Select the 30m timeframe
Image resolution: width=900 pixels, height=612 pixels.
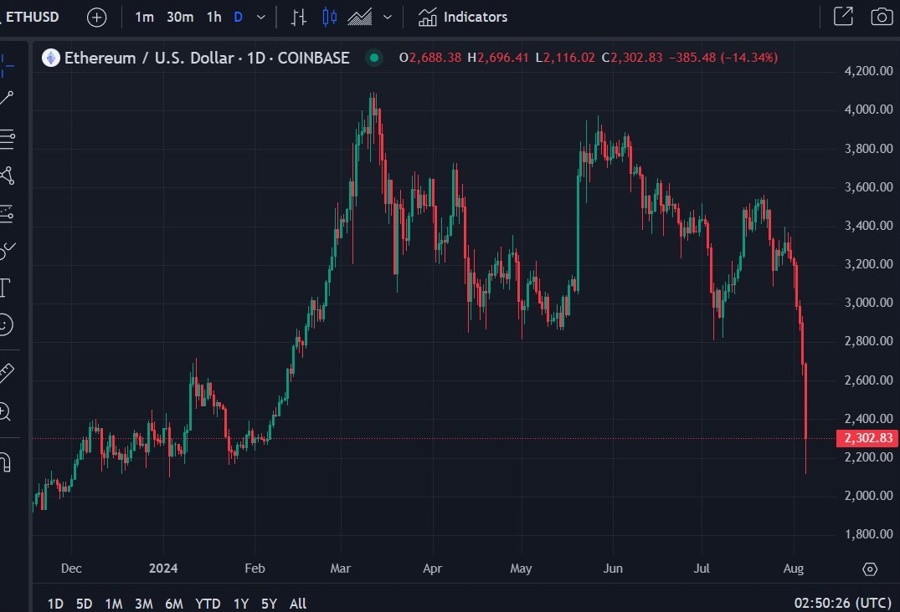180,17
